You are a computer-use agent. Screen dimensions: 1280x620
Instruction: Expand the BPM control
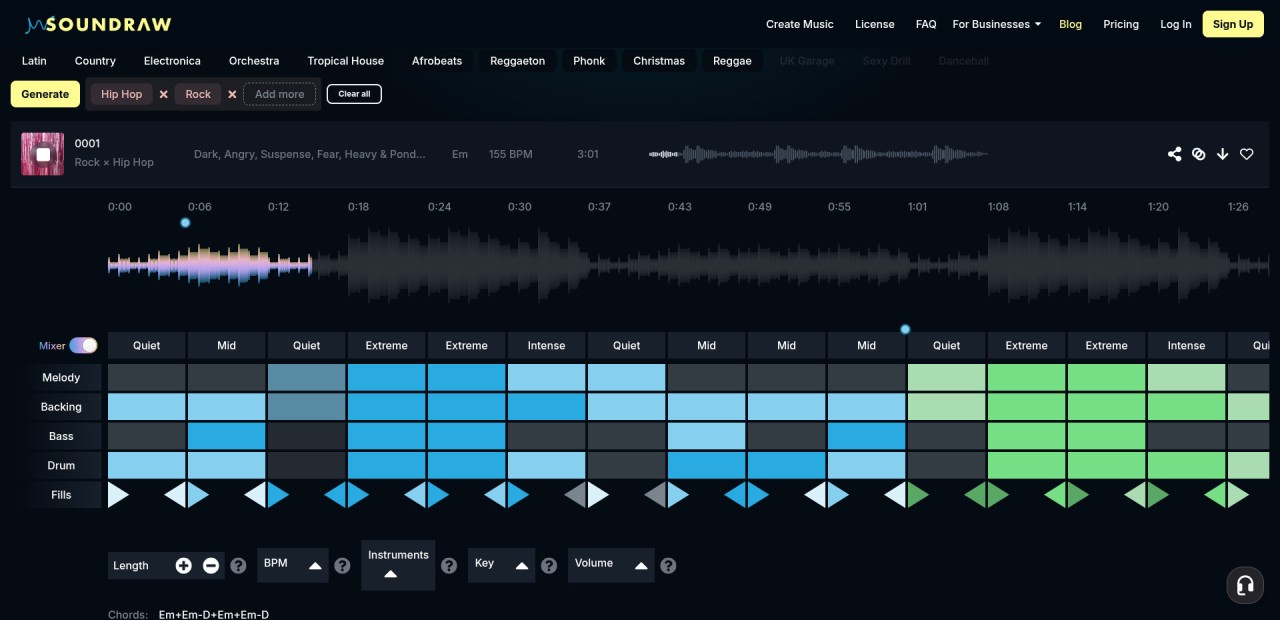coord(315,565)
